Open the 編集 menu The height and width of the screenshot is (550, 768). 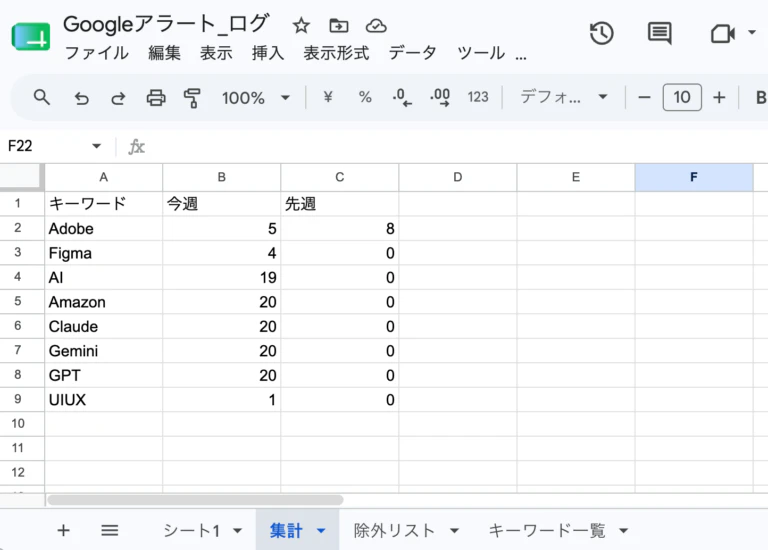tap(165, 53)
